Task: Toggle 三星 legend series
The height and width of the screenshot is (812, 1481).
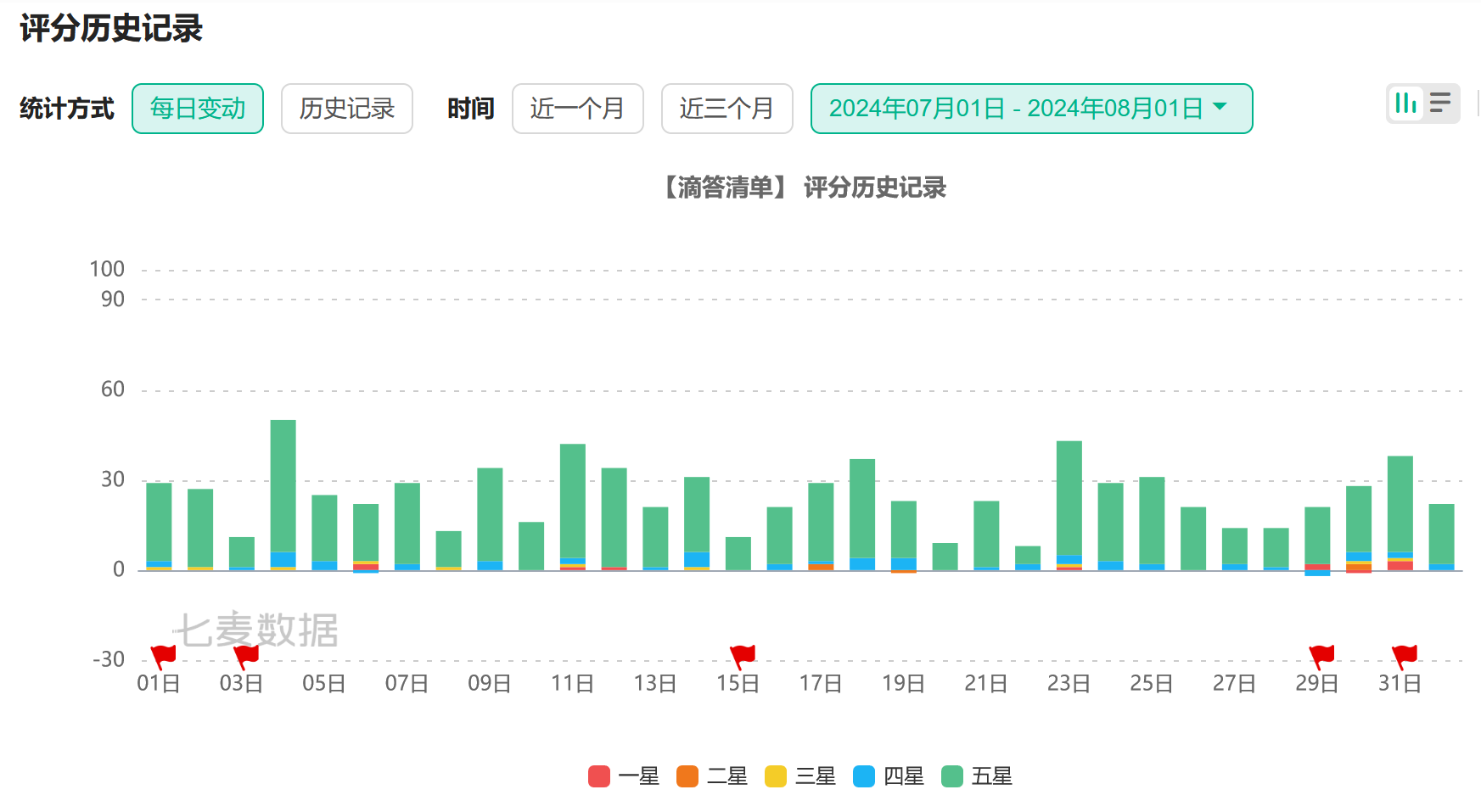Action: click(x=800, y=776)
